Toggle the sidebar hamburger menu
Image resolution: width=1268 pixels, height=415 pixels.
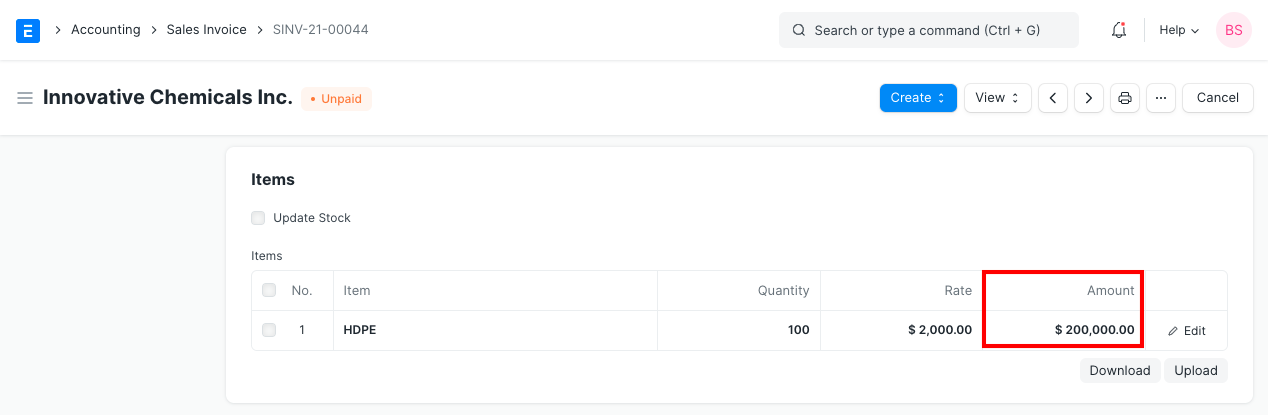point(25,98)
